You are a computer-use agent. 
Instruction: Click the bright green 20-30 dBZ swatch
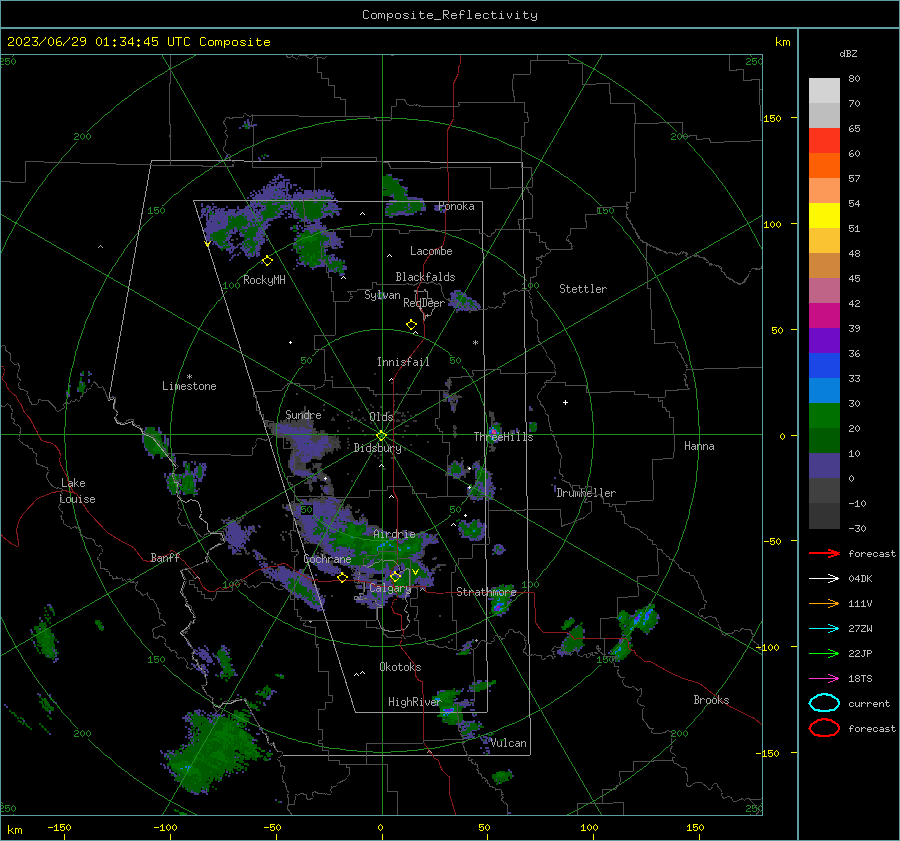[824, 416]
